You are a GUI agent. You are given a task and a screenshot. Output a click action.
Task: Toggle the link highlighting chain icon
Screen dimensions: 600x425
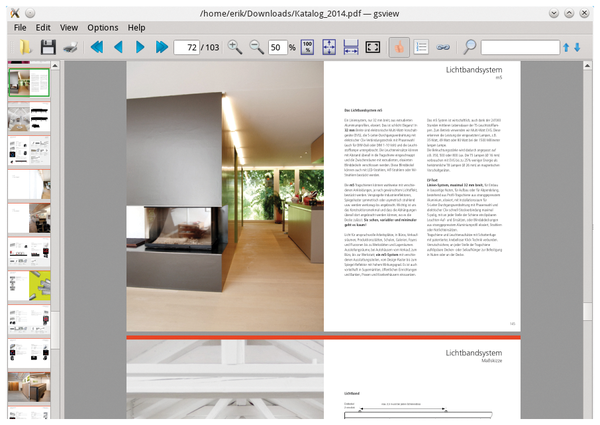443,47
